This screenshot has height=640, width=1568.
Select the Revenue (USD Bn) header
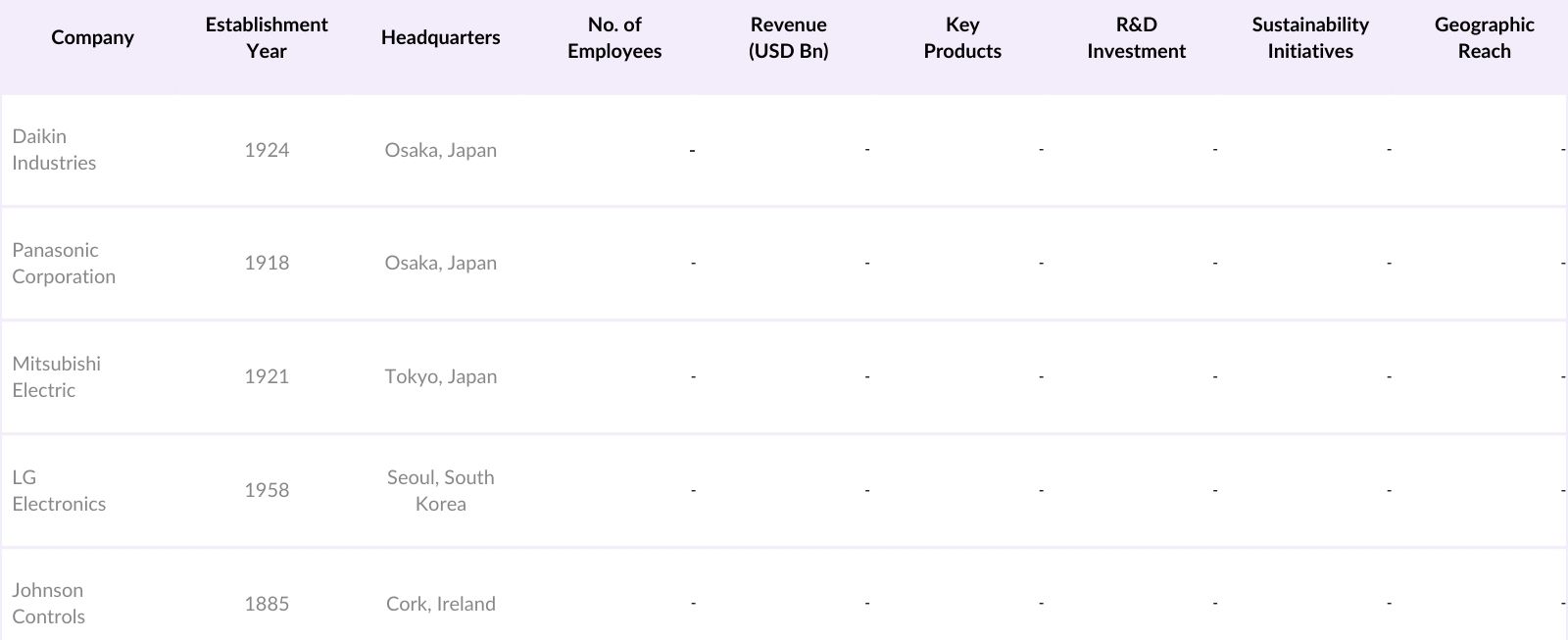788,37
